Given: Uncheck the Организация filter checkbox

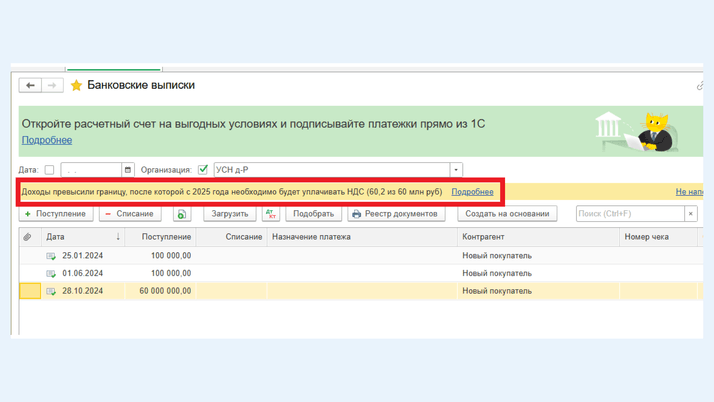Looking at the screenshot, I should pos(203,170).
